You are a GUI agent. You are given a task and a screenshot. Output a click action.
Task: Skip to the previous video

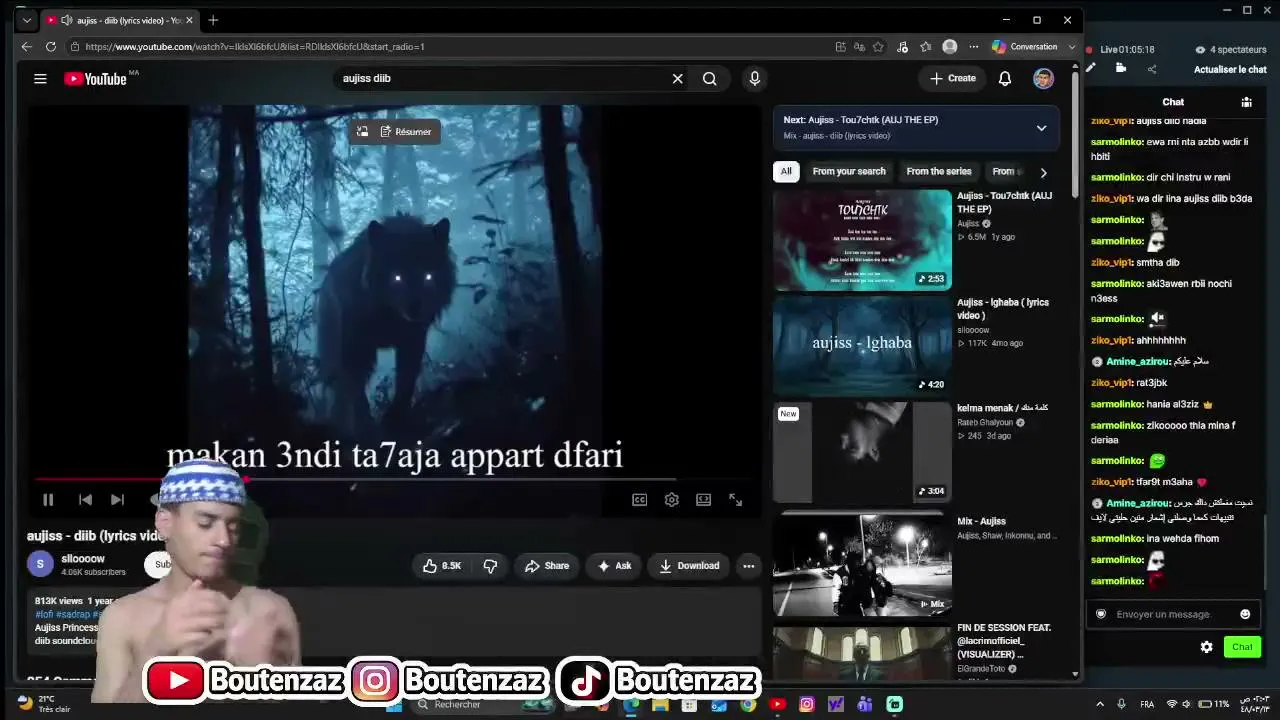pyautogui.click(x=85, y=500)
